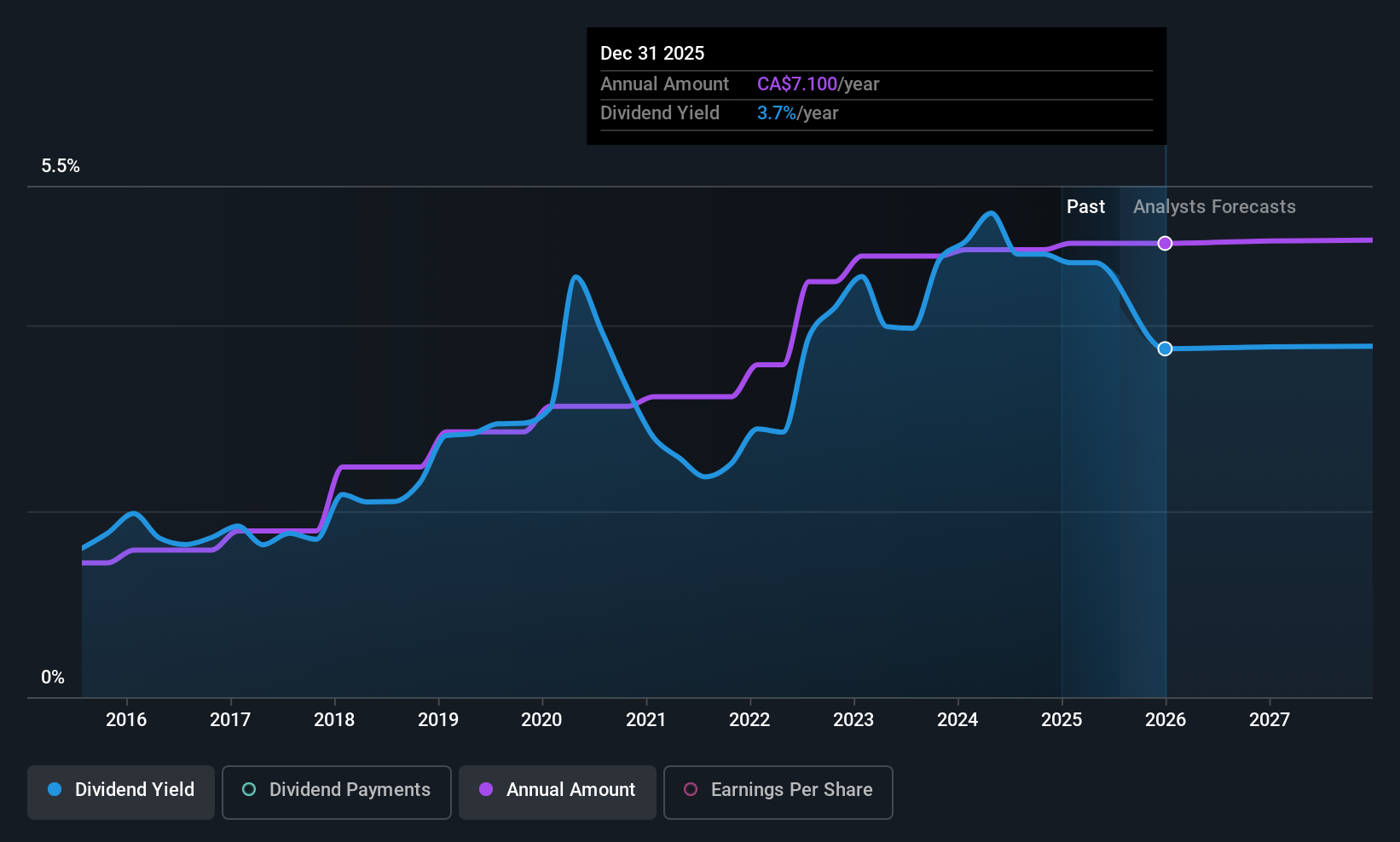Click the 5.5% axis gridline label
The width and height of the screenshot is (1400, 842).
pyautogui.click(x=60, y=166)
